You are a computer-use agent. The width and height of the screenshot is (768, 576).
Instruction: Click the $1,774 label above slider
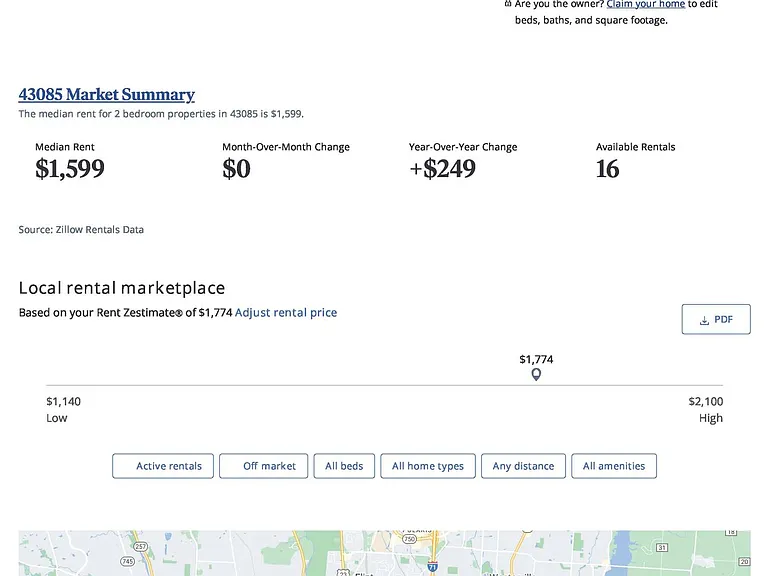[x=536, y=360]
